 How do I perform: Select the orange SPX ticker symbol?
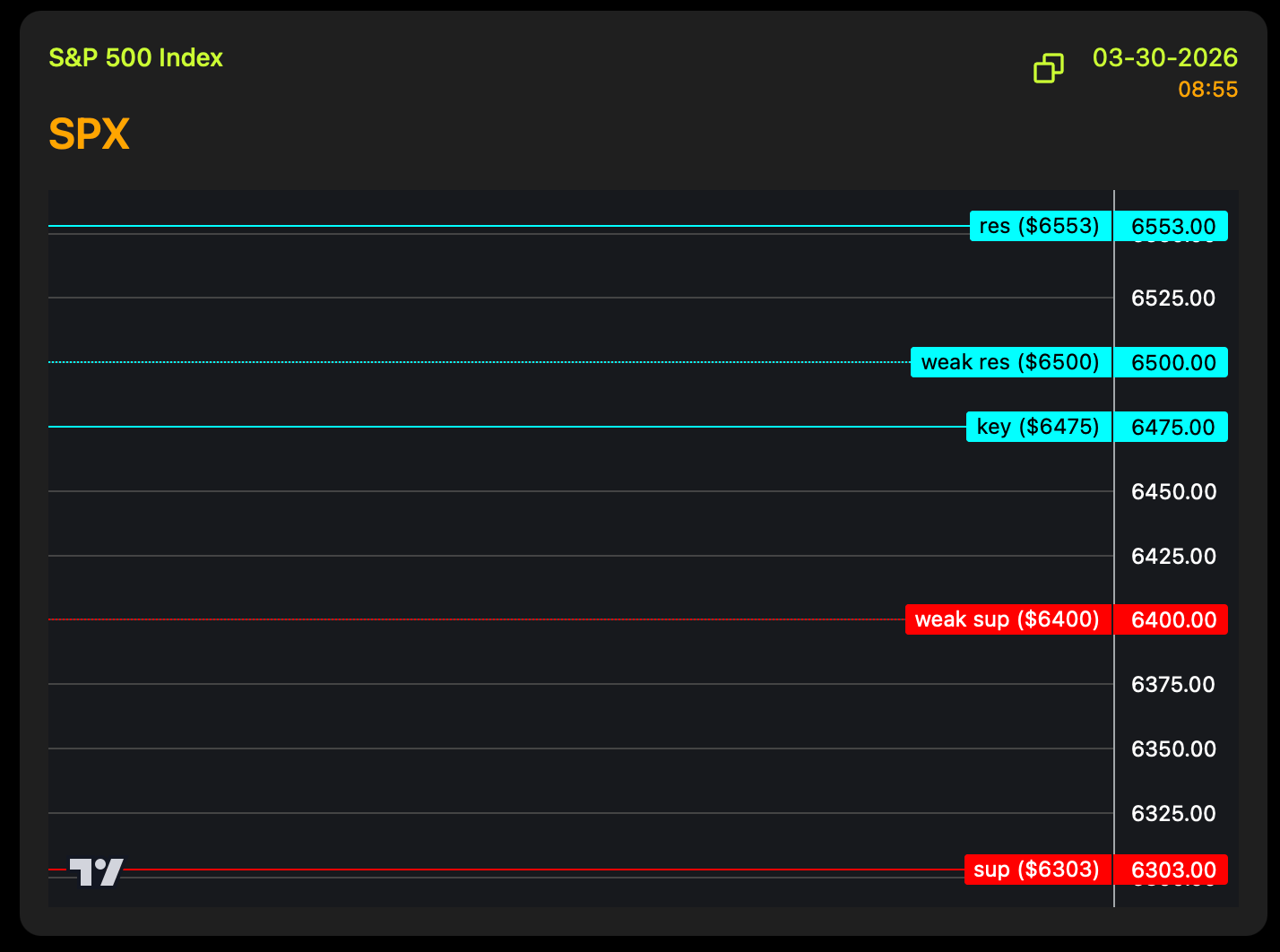[x=89, y=134]
